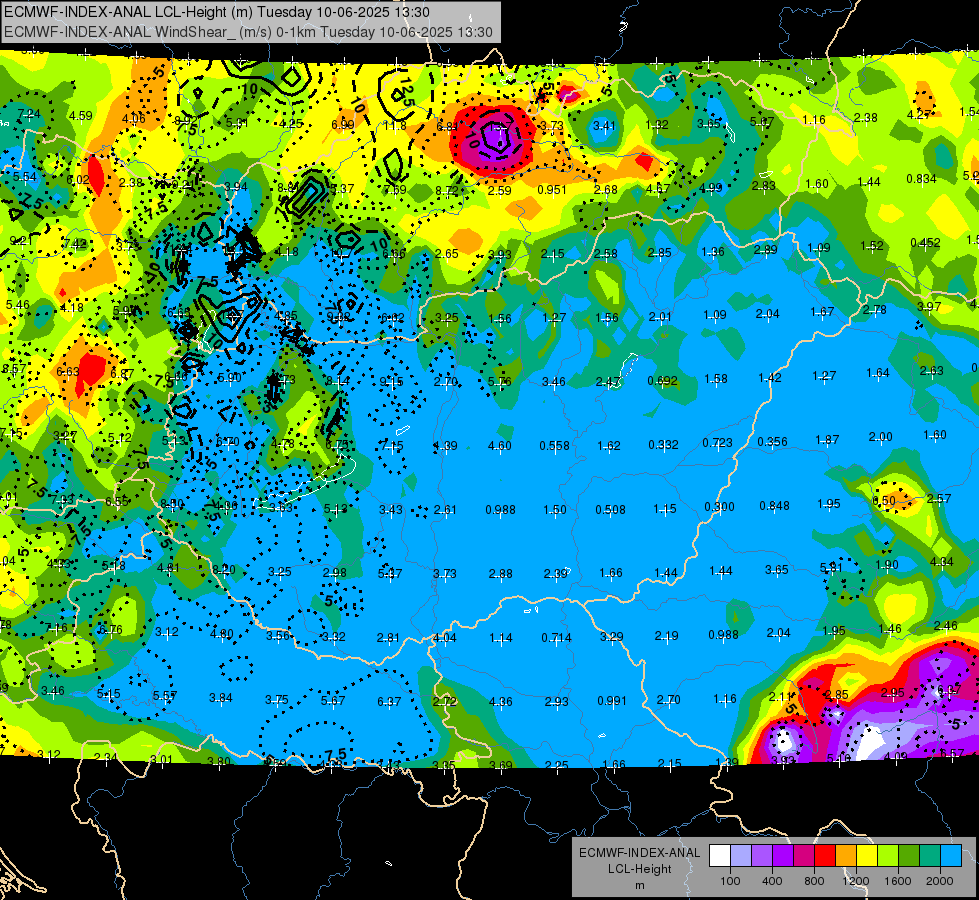Click the teal swatch in the legend
The image size is (979, 900).
(x=929, y=856)
